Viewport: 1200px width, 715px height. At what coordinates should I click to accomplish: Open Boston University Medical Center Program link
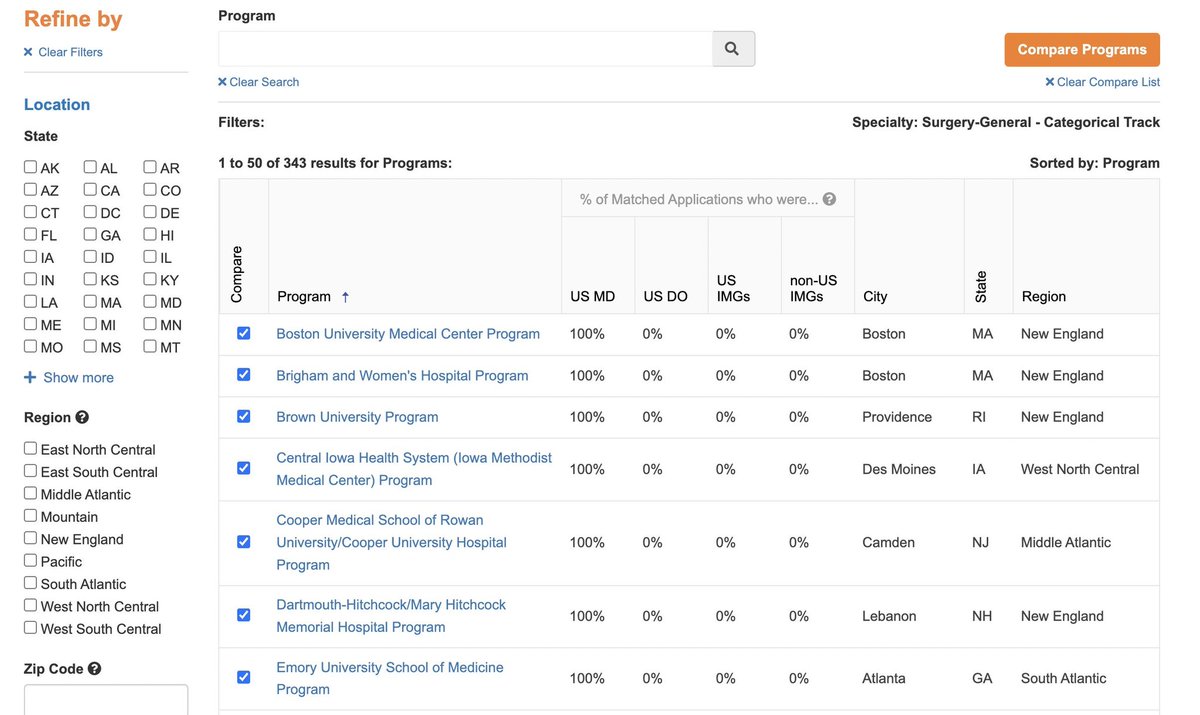click(408, 334)
